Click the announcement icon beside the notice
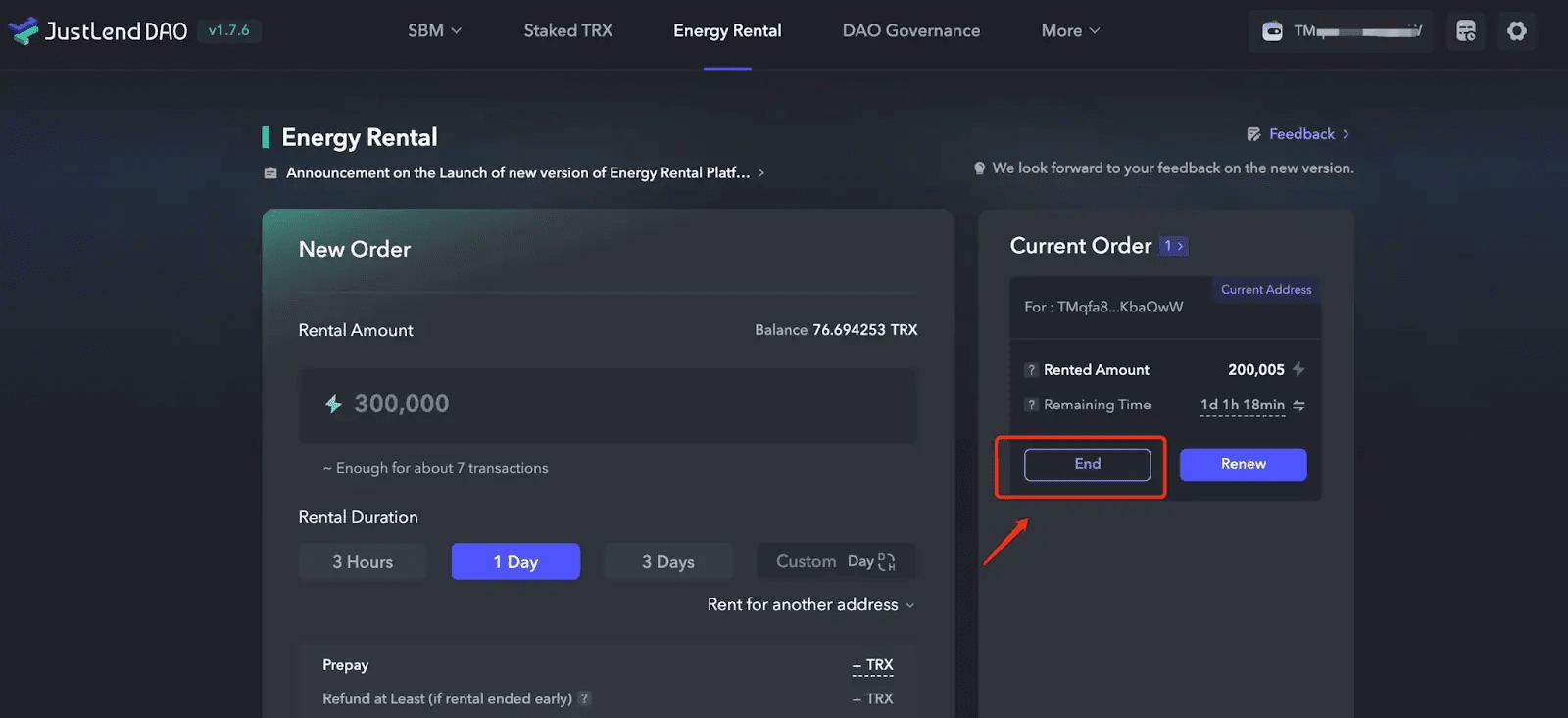 pyautogui.click(x=270, y=173)
